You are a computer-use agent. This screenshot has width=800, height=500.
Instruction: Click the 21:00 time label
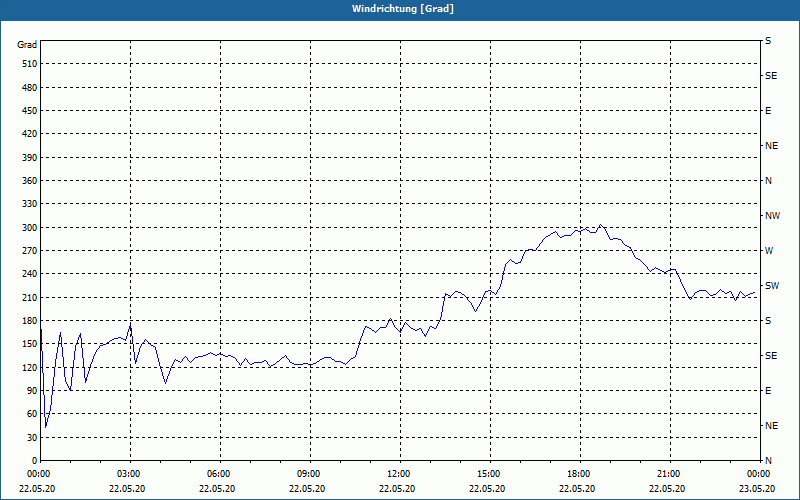[668, 474]
